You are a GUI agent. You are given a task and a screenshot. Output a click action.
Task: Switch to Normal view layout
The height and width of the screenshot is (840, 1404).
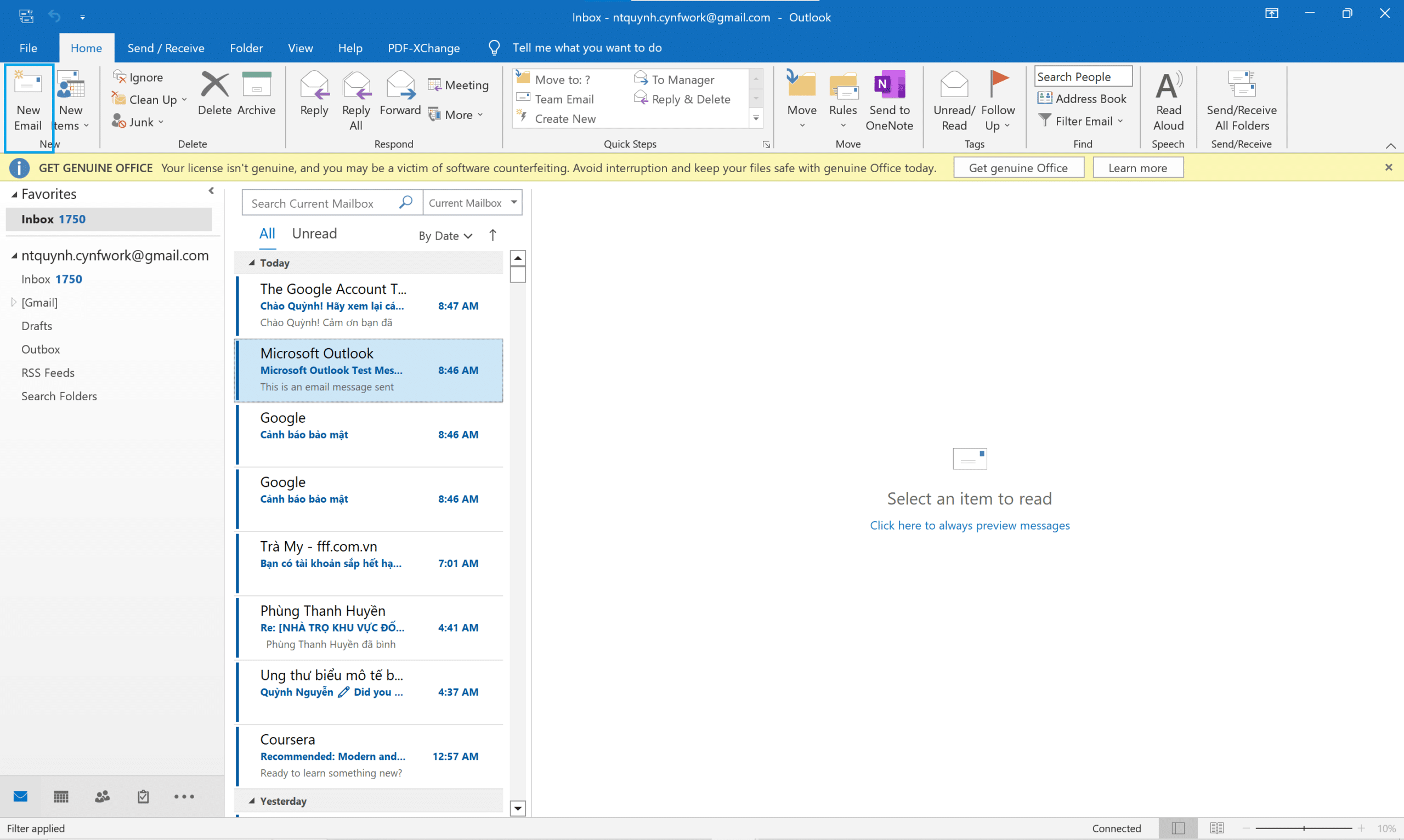(1177, 828)
